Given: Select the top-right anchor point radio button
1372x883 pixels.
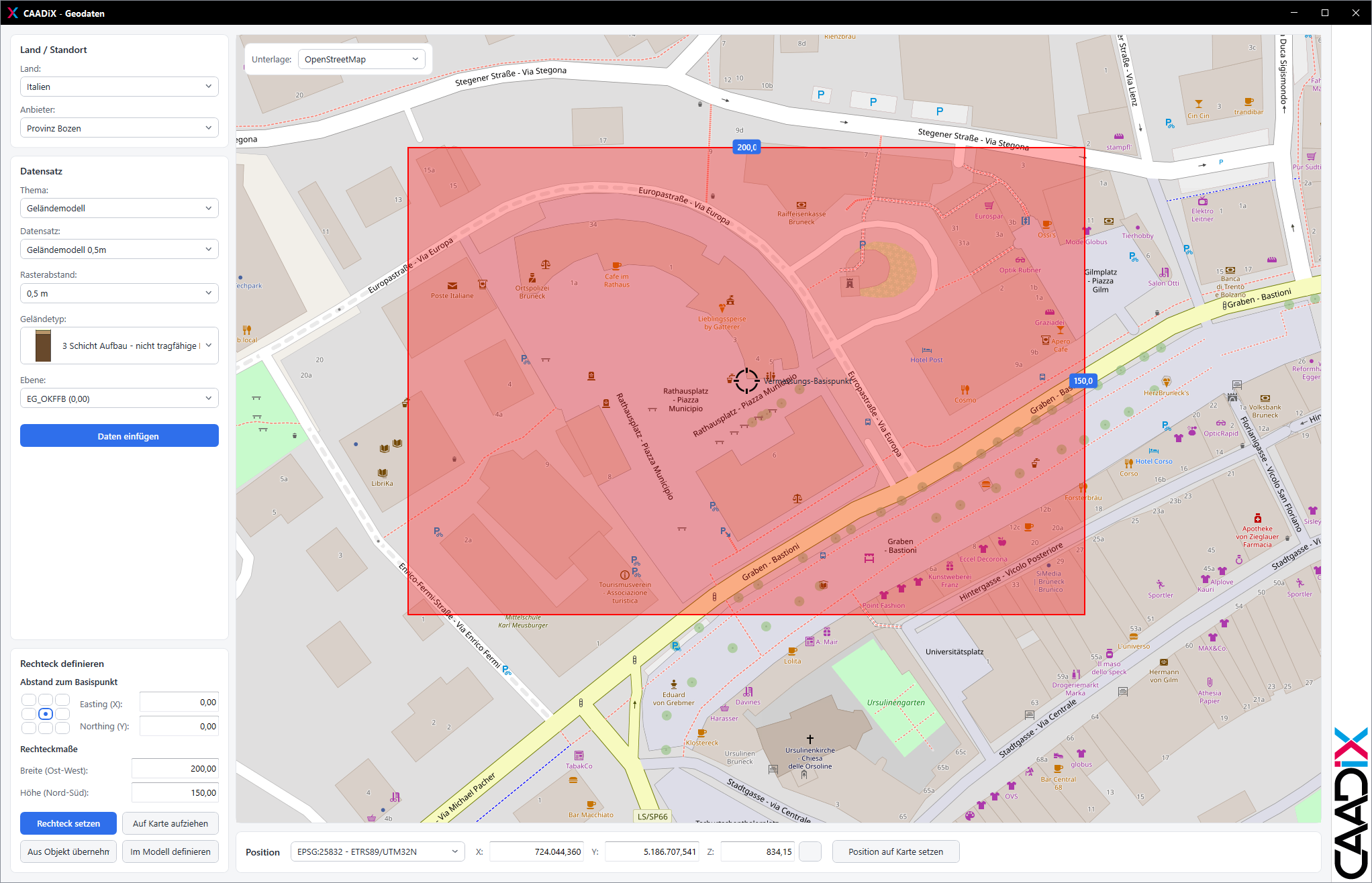Looking at the screenshot, I should coord(62,700).
